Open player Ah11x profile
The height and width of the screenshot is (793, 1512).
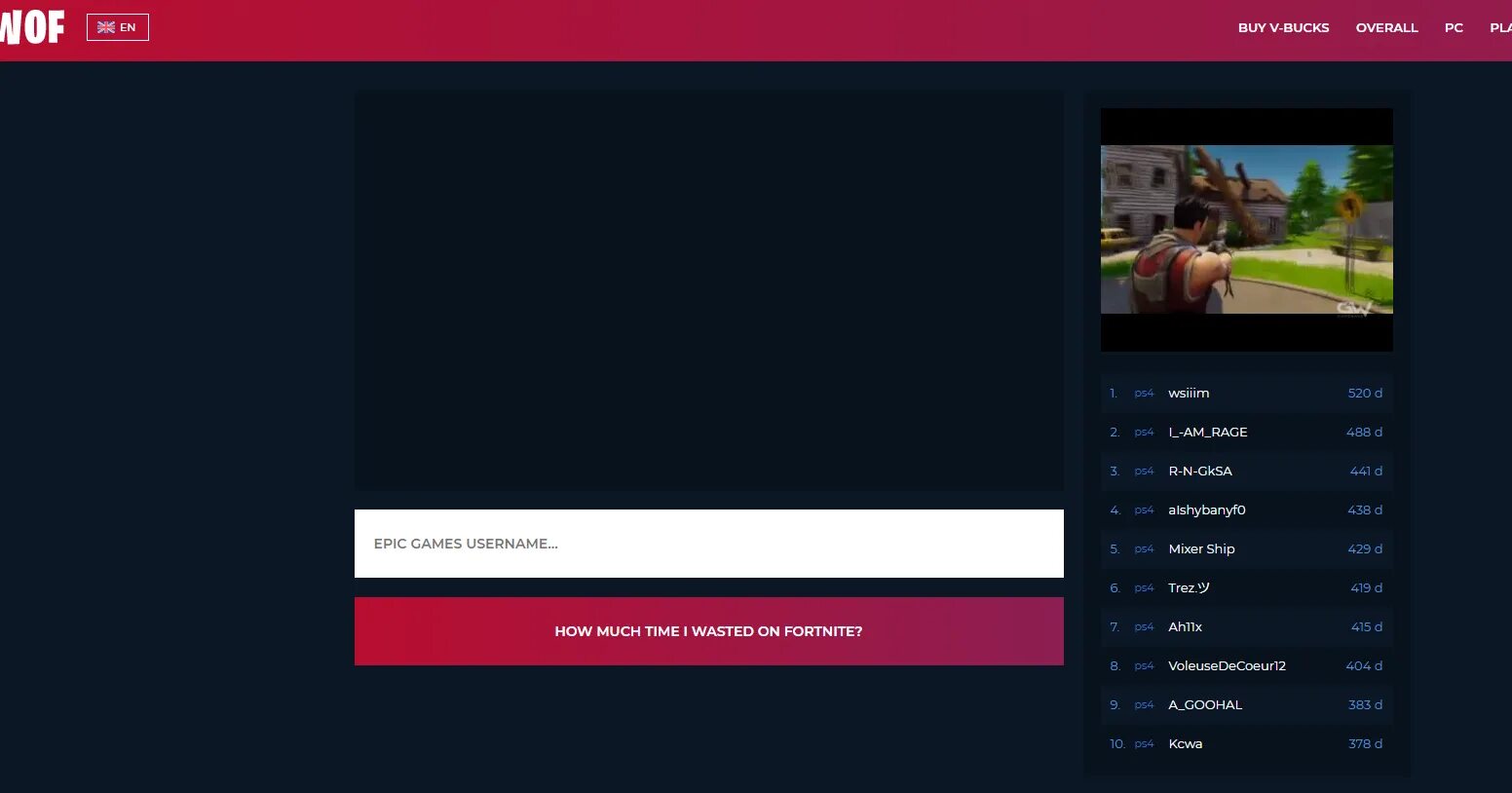(x=1185, y=627)
